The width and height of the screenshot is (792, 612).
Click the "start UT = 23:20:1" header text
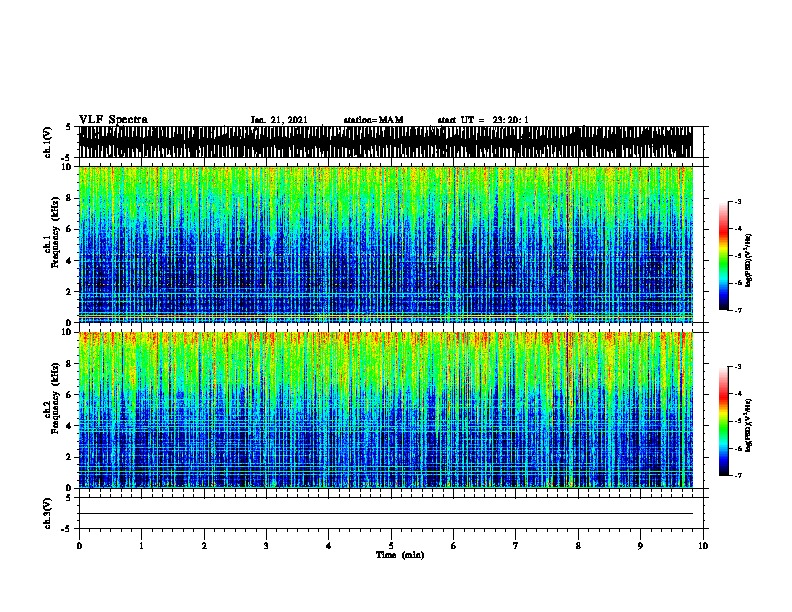point(483,120)
